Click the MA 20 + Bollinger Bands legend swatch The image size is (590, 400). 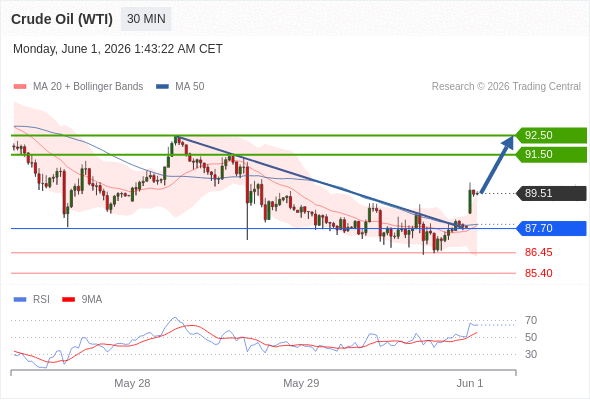click(20, 87)
